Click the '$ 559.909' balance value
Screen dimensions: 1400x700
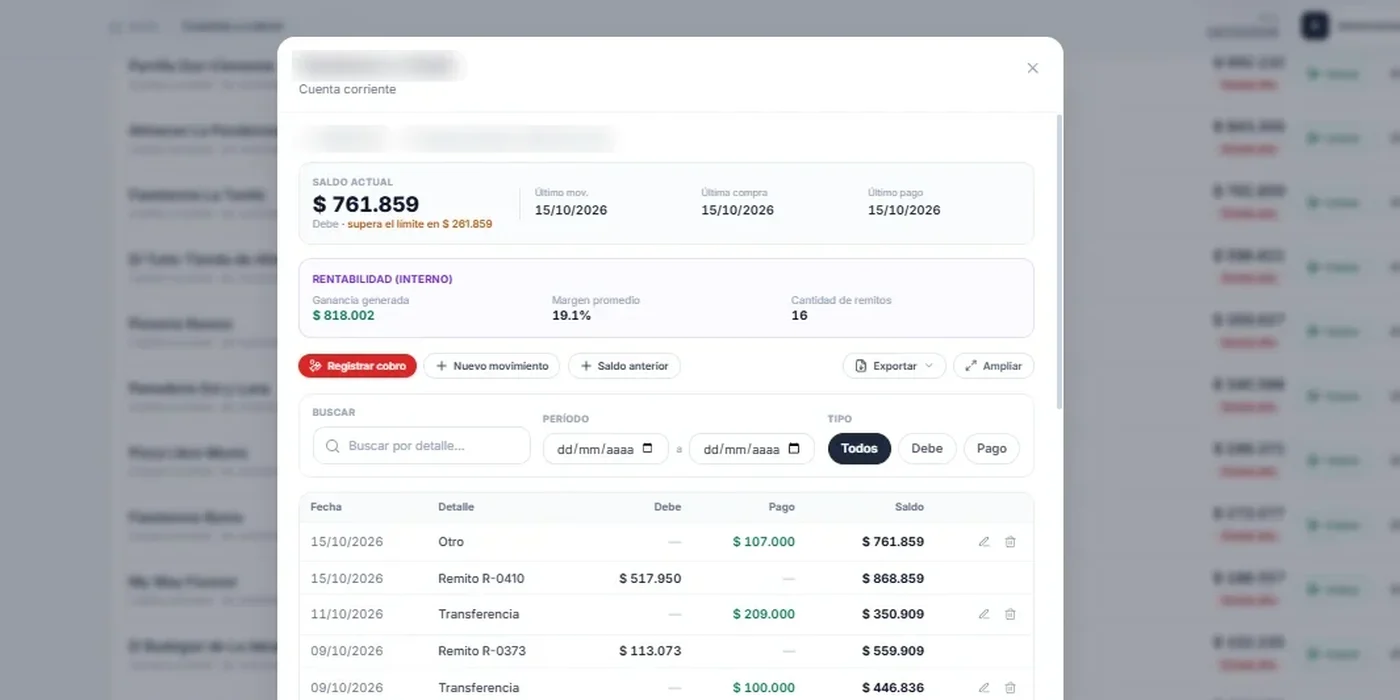(893, 651)
